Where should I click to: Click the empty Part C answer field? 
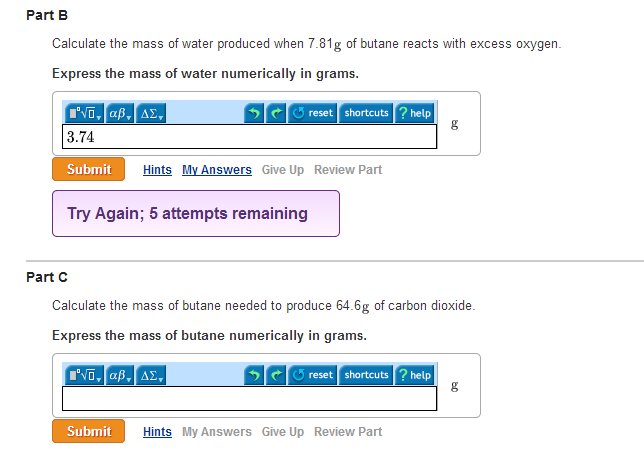249,399
